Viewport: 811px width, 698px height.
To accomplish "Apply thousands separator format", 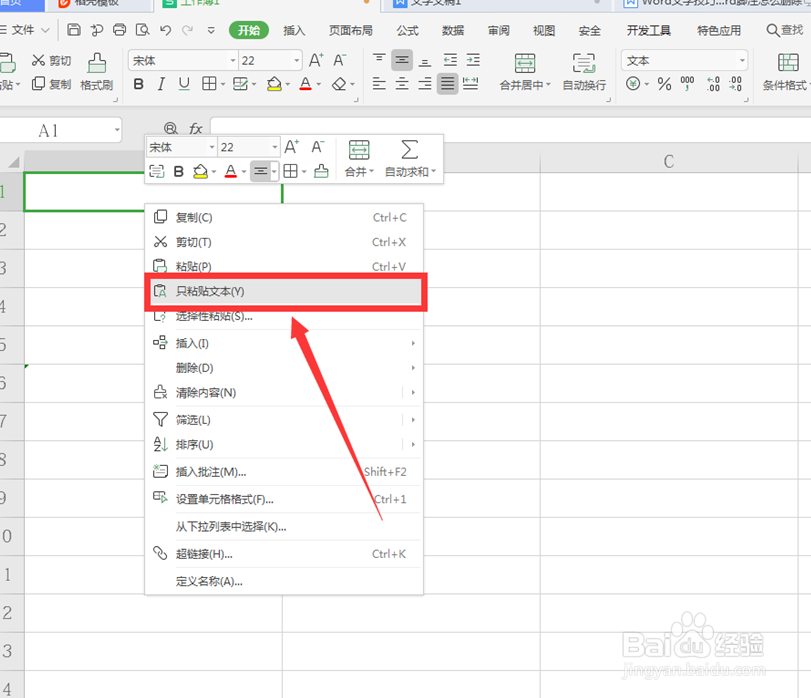I will click(687, 84).
